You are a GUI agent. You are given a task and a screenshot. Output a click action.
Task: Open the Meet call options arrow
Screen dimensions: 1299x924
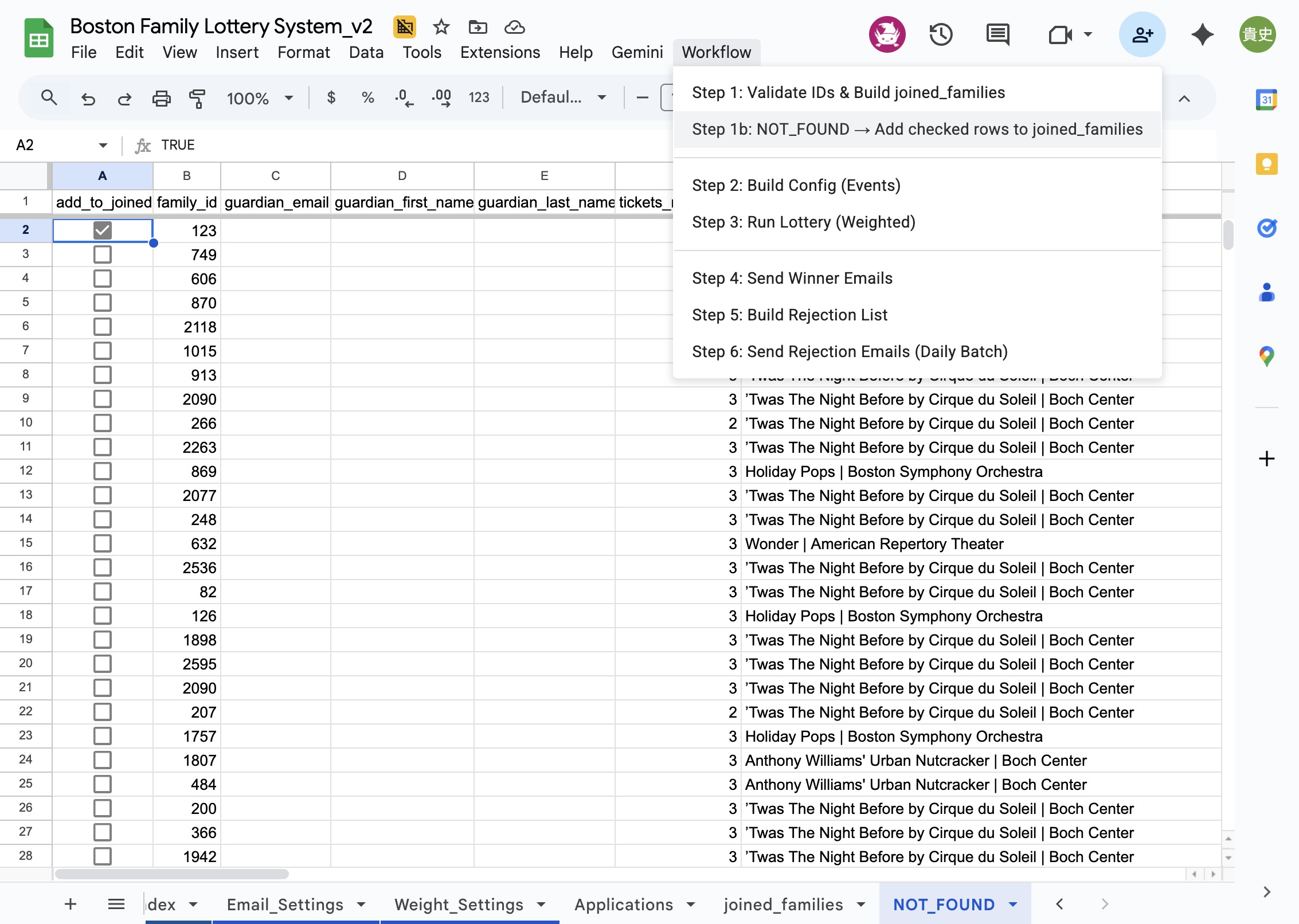[x=1087, y=34]
